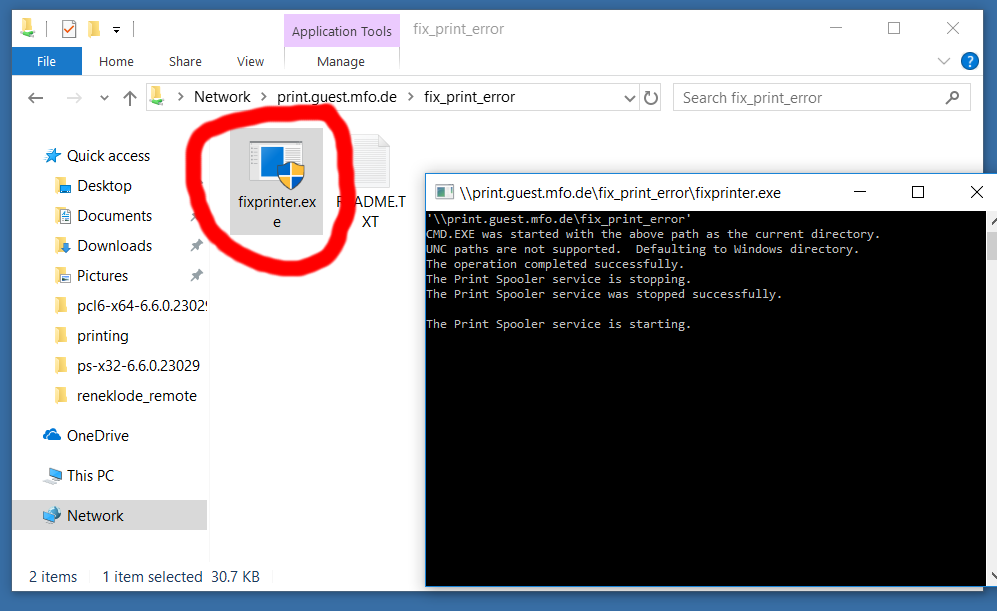The image size is (997, 611).
Task: Go up one folder level arrow
Action: click(x=129, y=98)
